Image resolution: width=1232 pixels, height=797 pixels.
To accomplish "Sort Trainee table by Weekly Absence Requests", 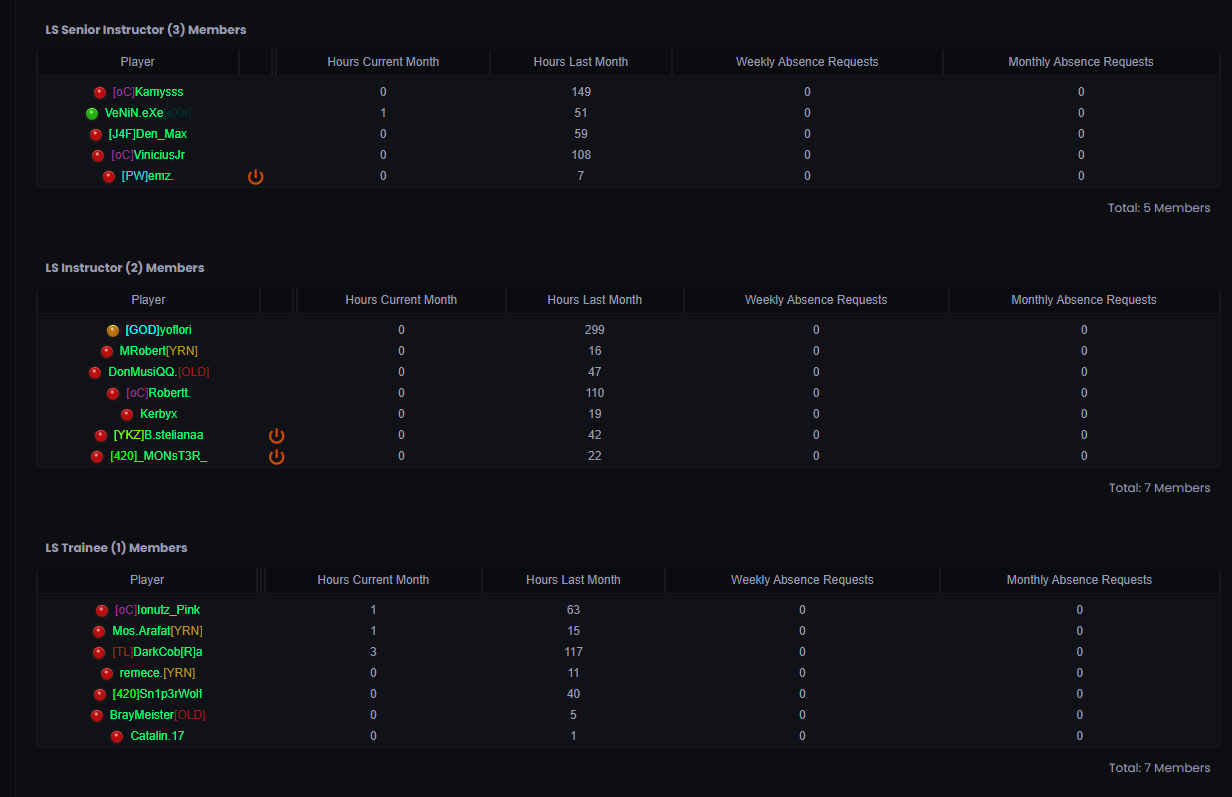I will pos(802,580).
